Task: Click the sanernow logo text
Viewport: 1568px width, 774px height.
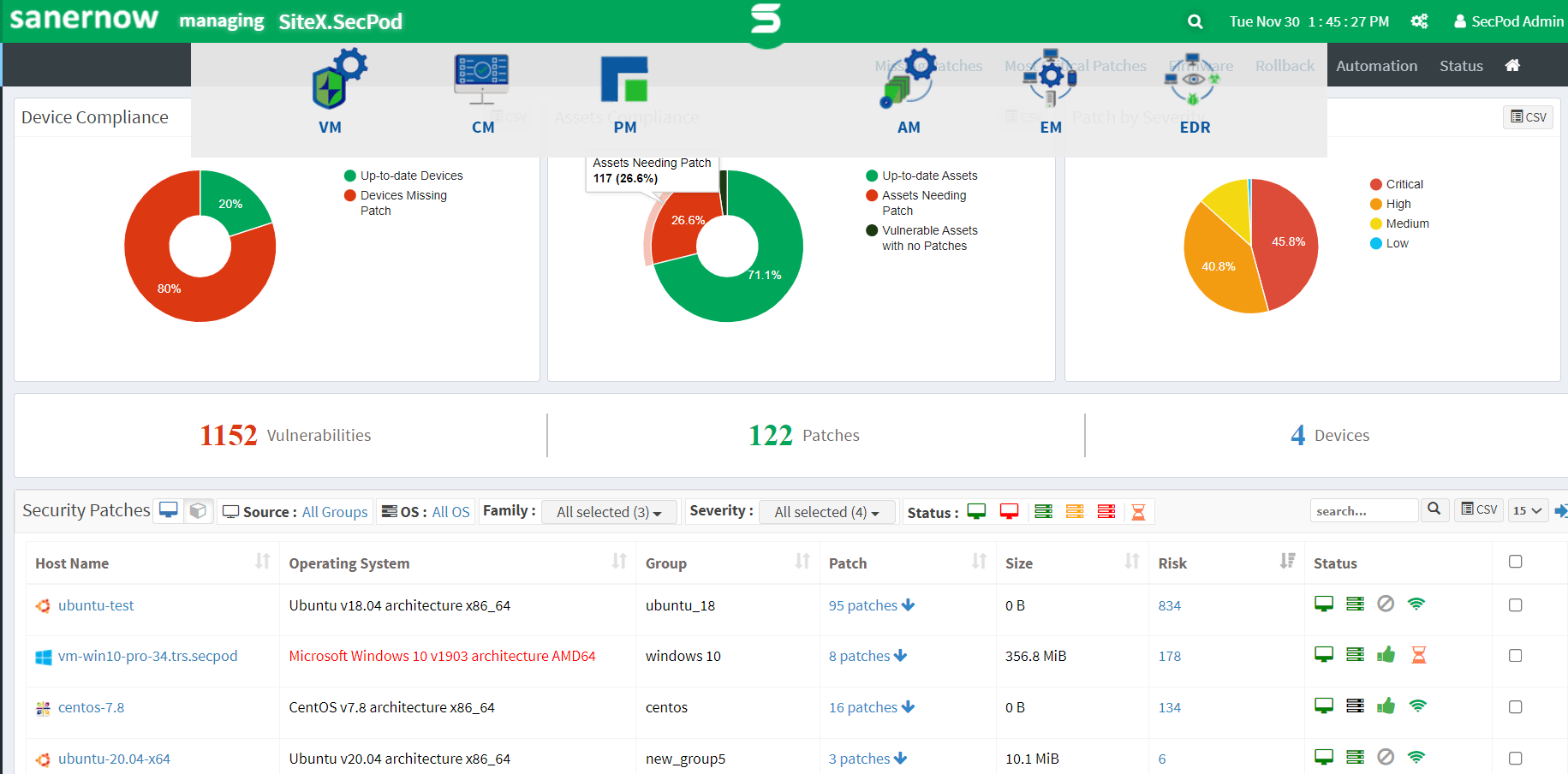Action: tap(84, 19)
